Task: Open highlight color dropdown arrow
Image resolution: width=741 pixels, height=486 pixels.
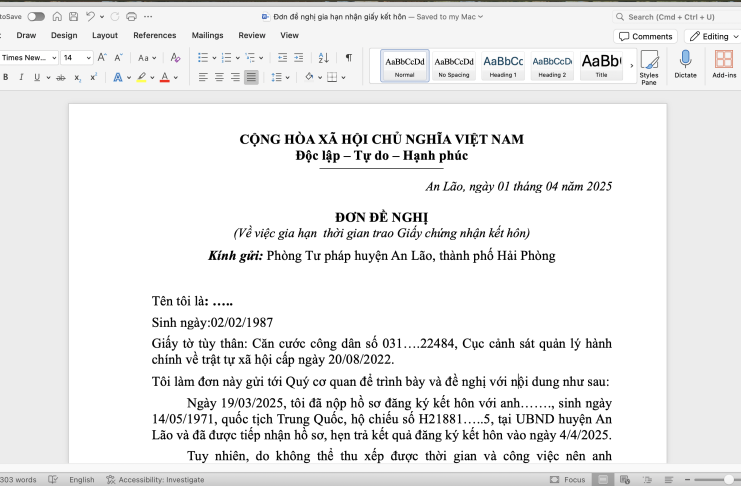Action: pos(152,78)
